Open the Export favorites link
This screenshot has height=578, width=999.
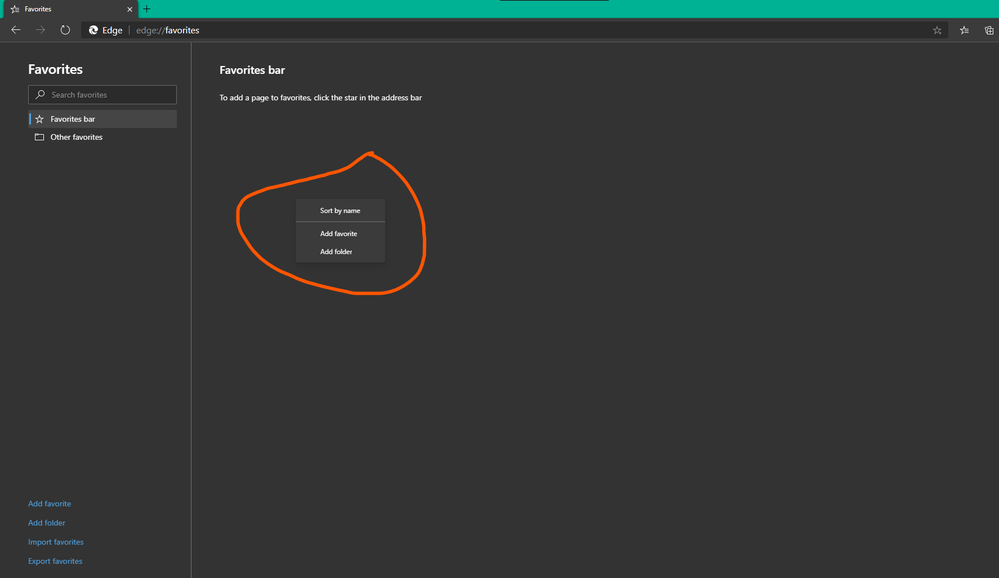pos(54,560)
